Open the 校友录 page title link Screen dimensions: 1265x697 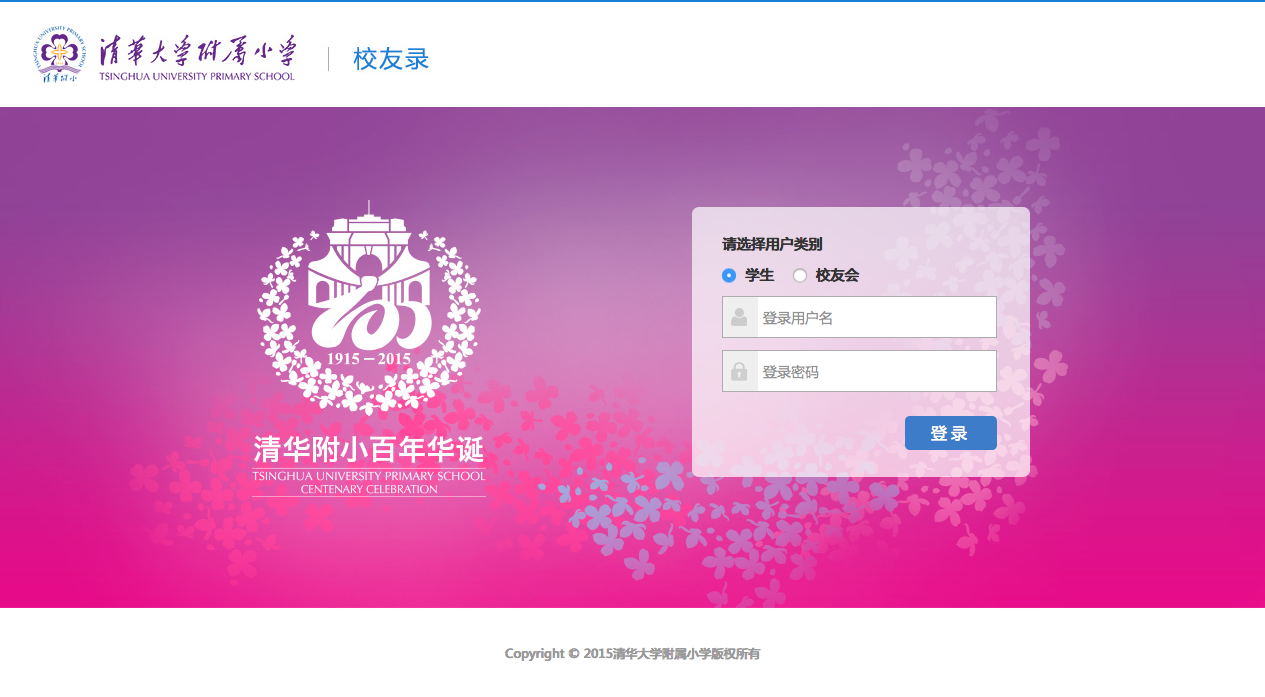tap(391, 59)
